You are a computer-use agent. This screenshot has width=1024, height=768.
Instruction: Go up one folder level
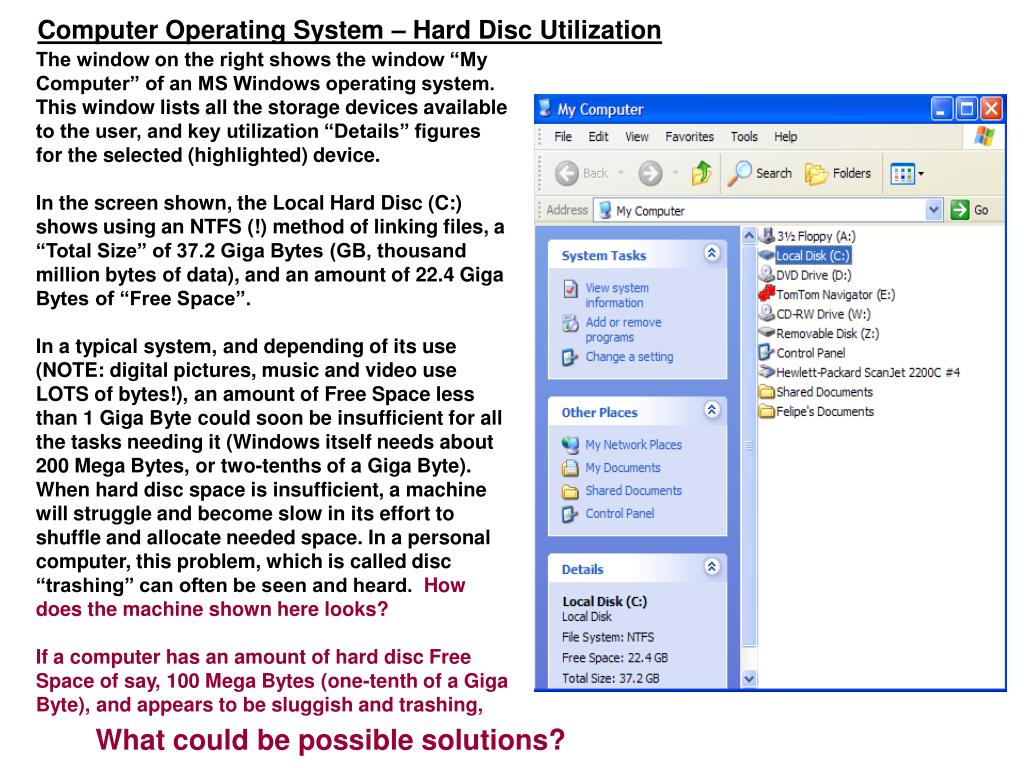(701, 172)
